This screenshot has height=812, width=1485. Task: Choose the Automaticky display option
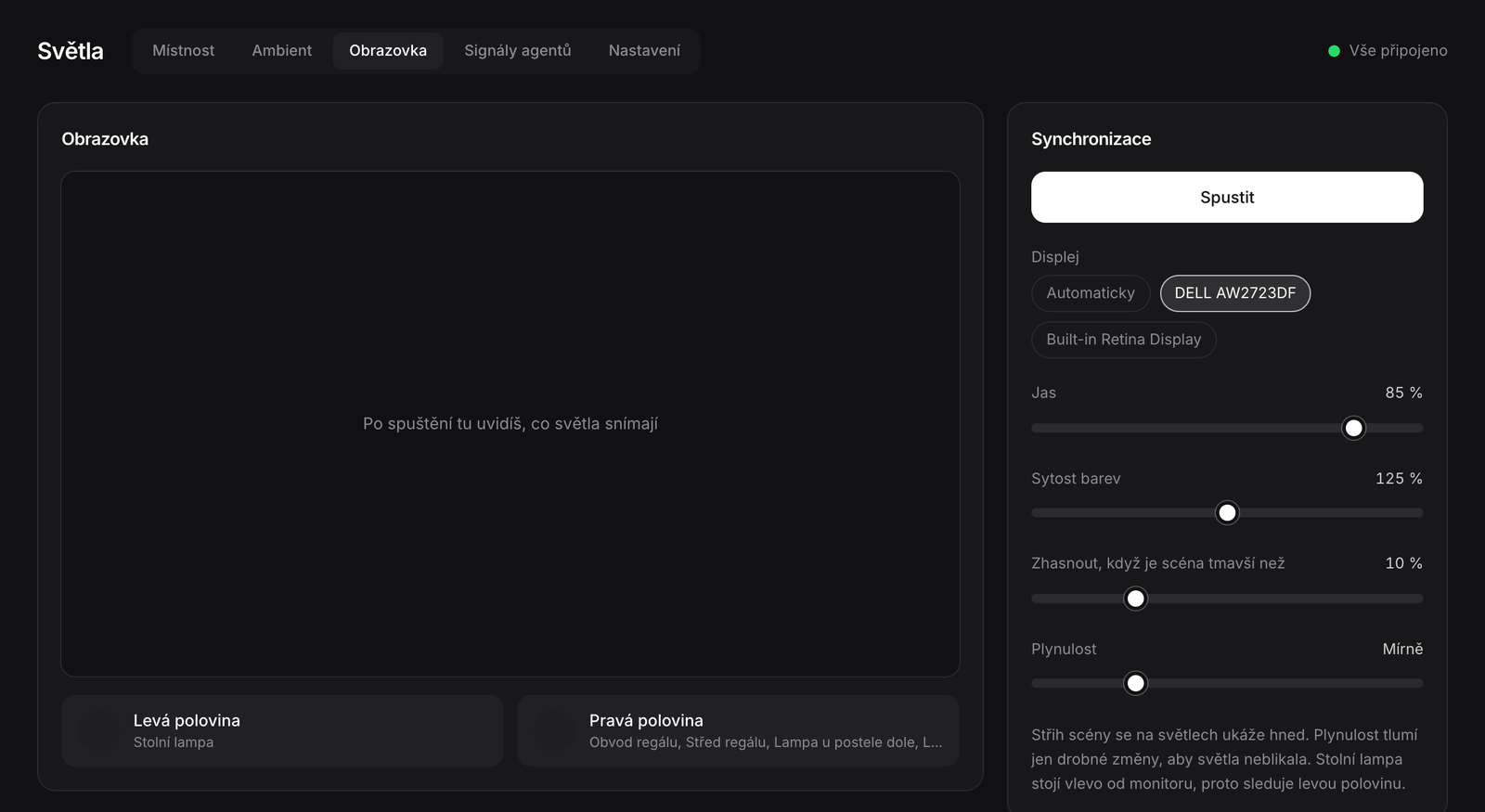click(1091, 293)
